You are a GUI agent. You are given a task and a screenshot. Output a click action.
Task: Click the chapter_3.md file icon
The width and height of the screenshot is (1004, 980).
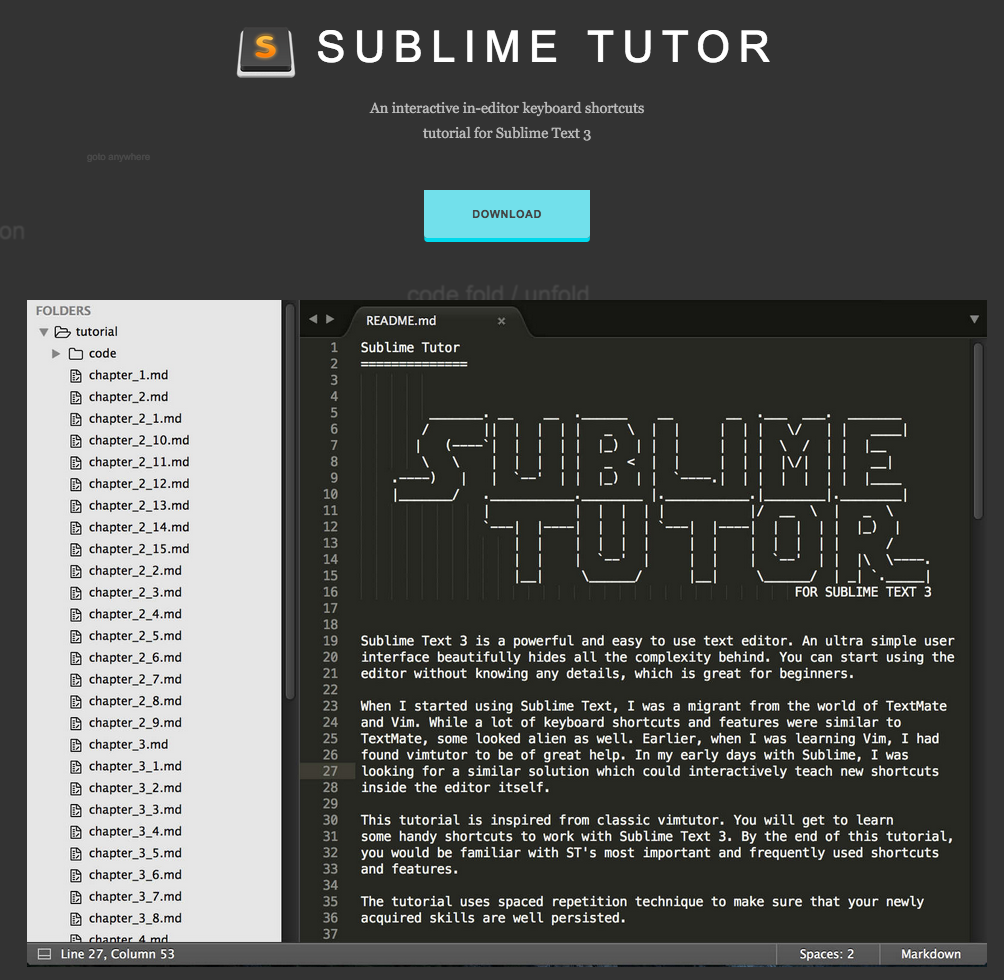click(x=76, y=746)
